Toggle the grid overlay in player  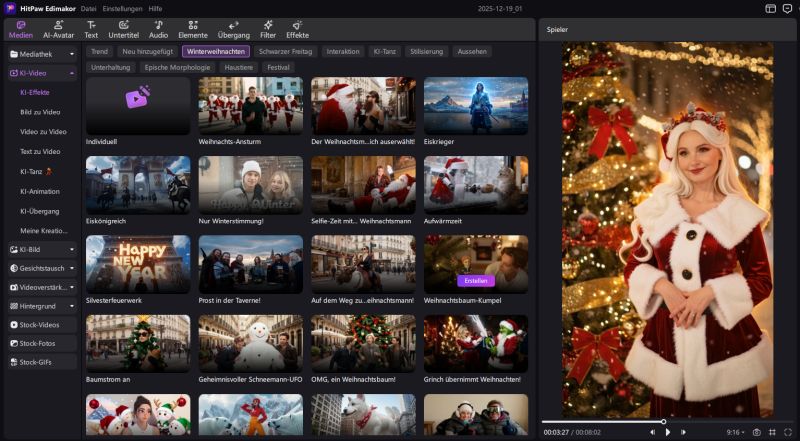pyautogui.click(x=772, y=432)
